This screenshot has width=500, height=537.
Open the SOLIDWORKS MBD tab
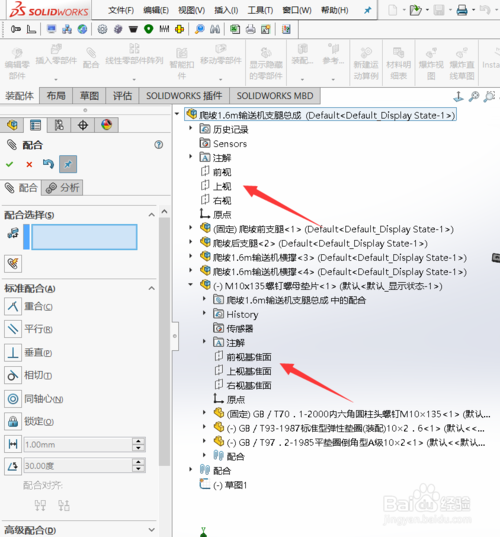point(275,96)
